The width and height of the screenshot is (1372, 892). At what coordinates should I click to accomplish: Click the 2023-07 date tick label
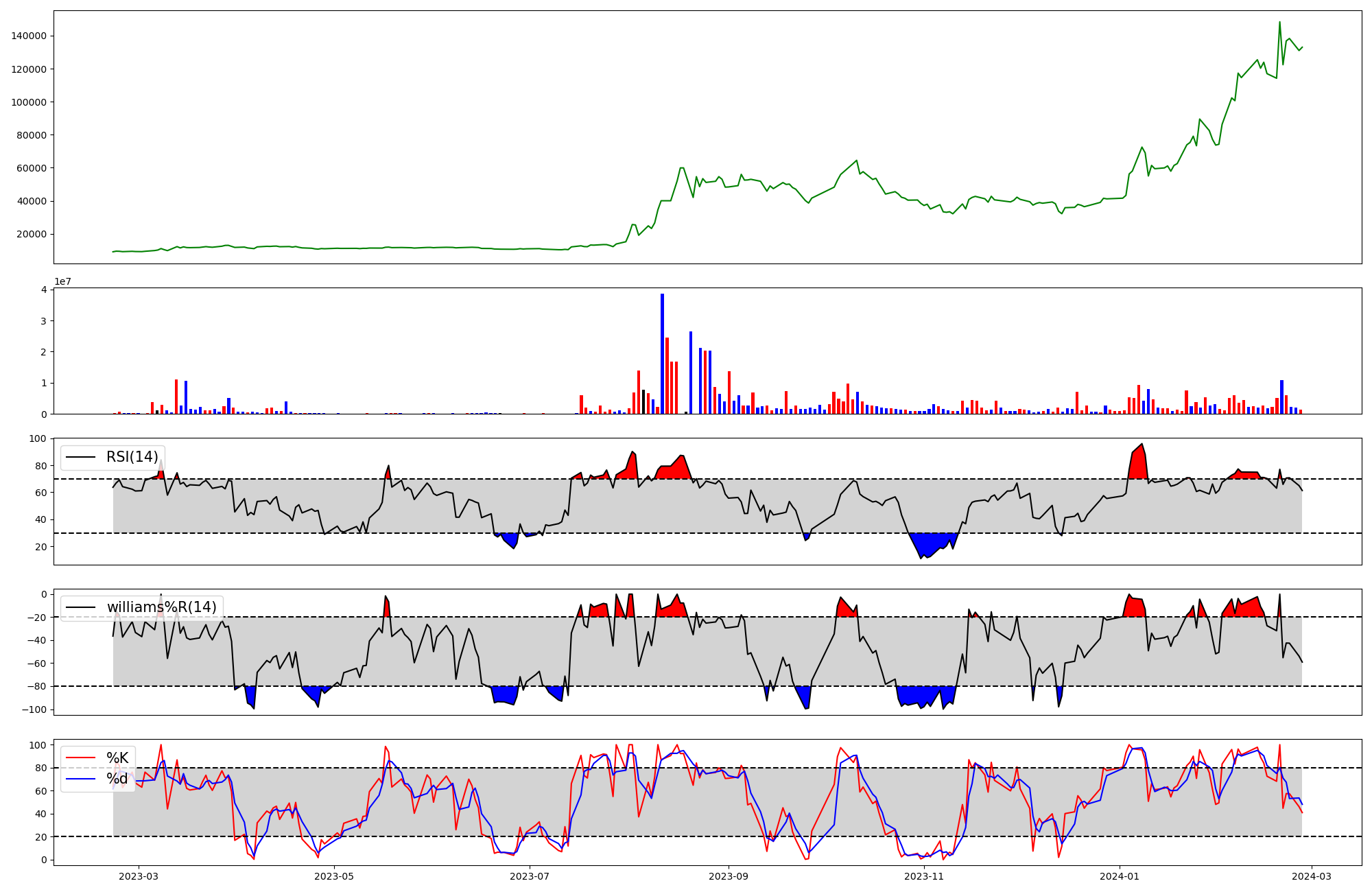click(x=530, y=876)
